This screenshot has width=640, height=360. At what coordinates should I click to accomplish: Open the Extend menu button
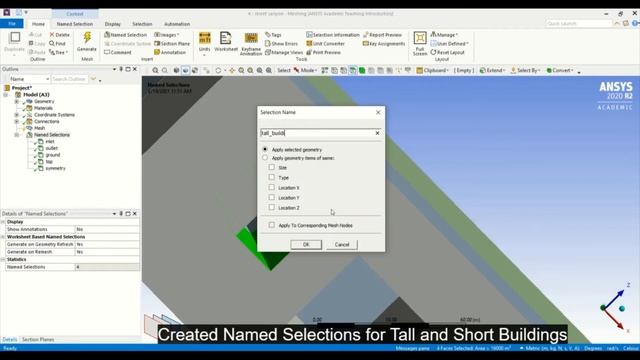(493, 70)
